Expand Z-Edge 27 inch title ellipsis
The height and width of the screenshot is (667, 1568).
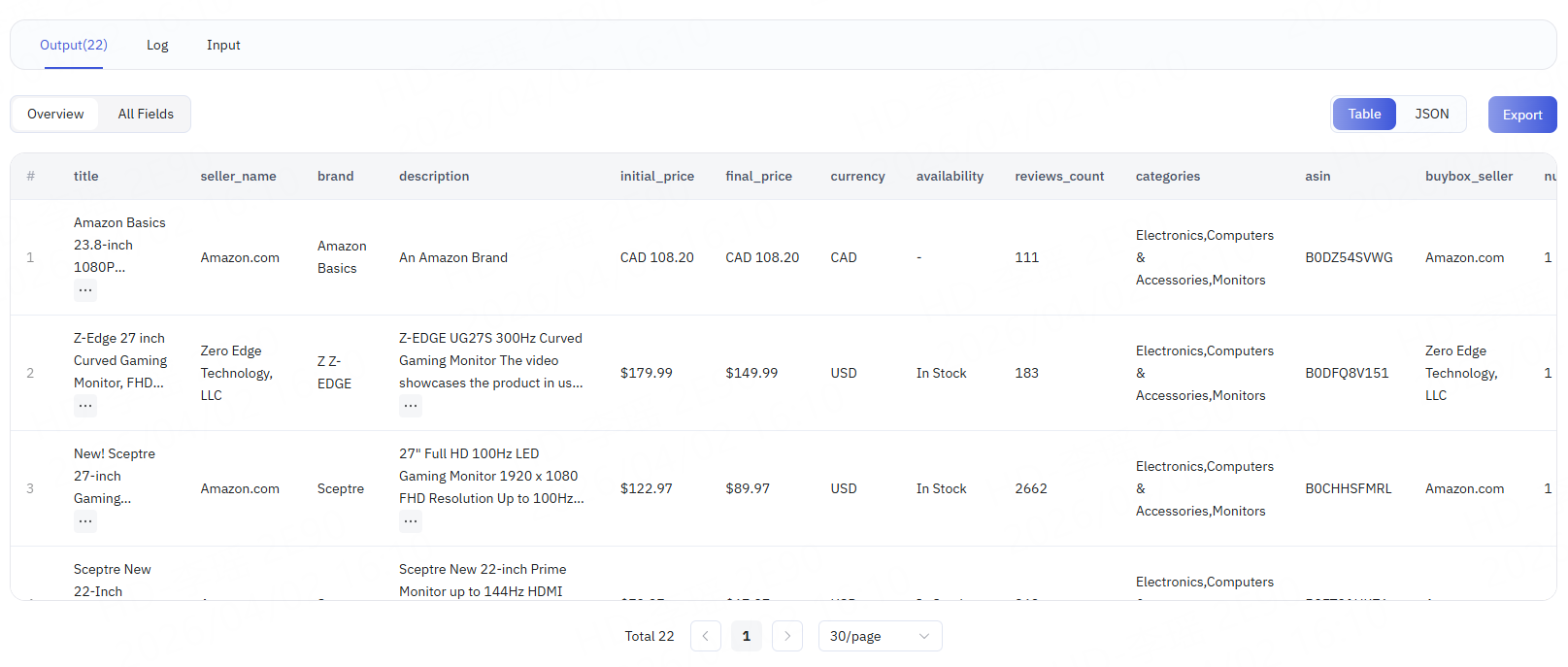[x=85, y=405]
